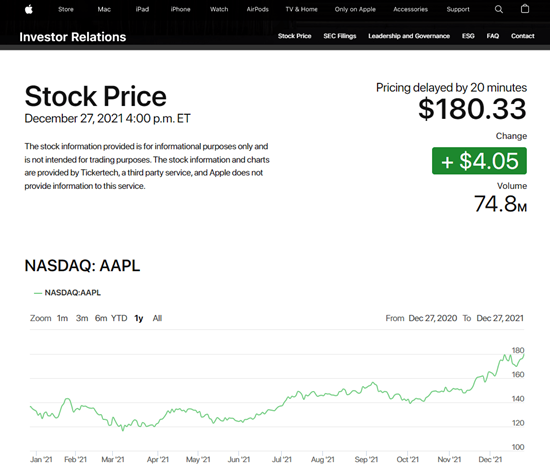Screen dimensions: 550x476
Task: Click the Jul '21 axis label
Action: pyautogui.click(x=282, y=460)
